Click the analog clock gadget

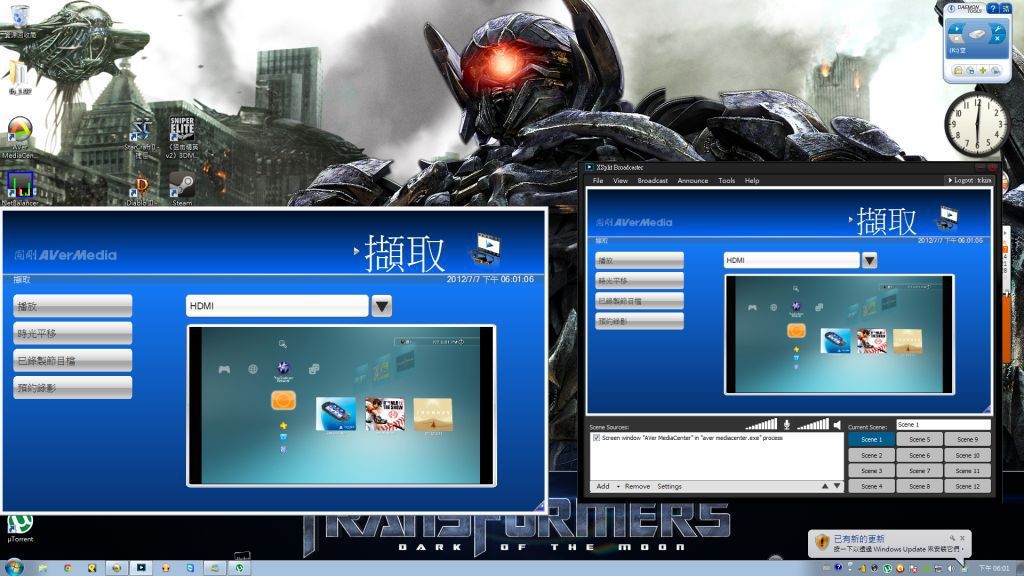point(977,123)
